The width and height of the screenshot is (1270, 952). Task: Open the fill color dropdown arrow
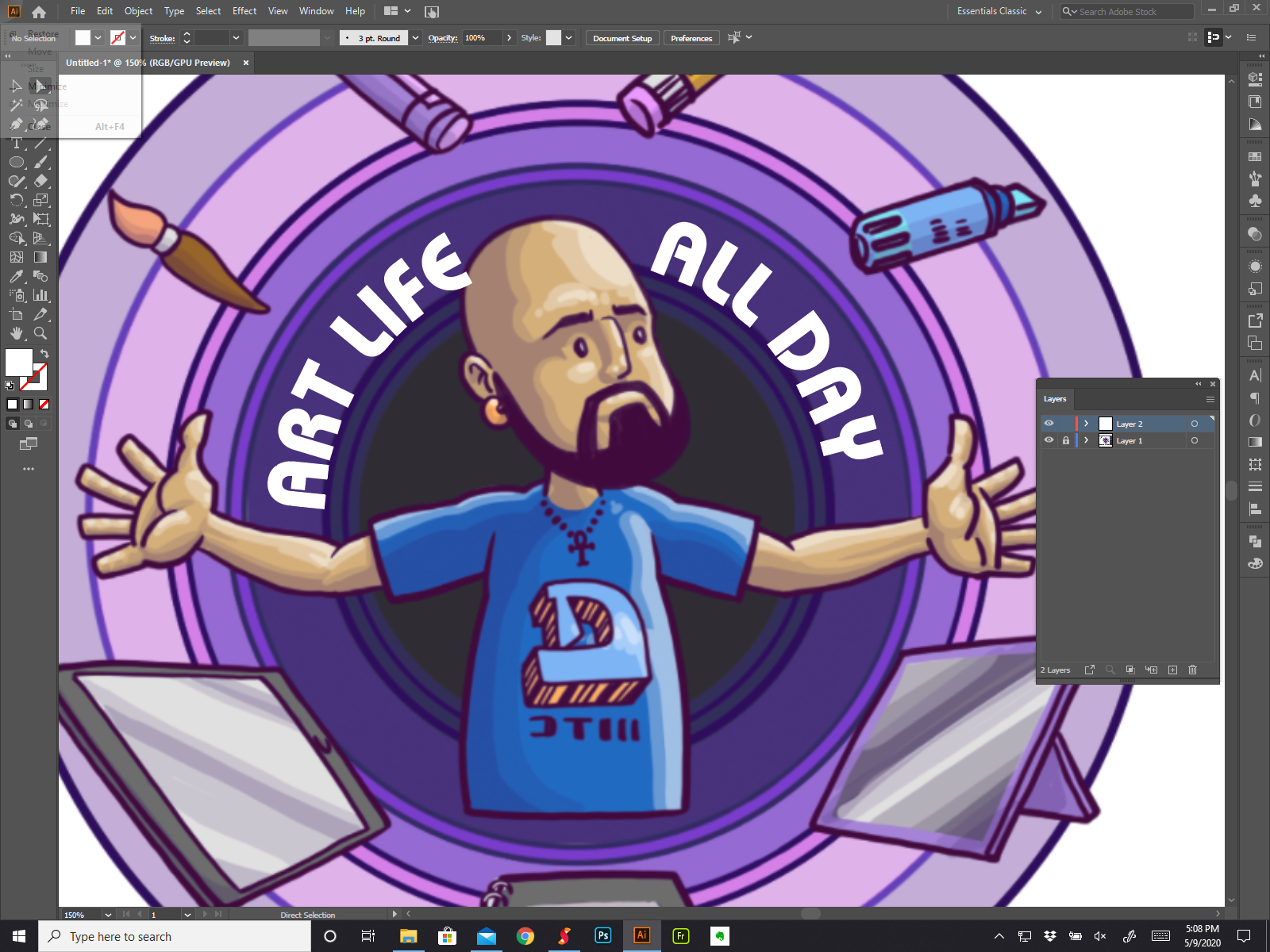click(x=98, y=38)
